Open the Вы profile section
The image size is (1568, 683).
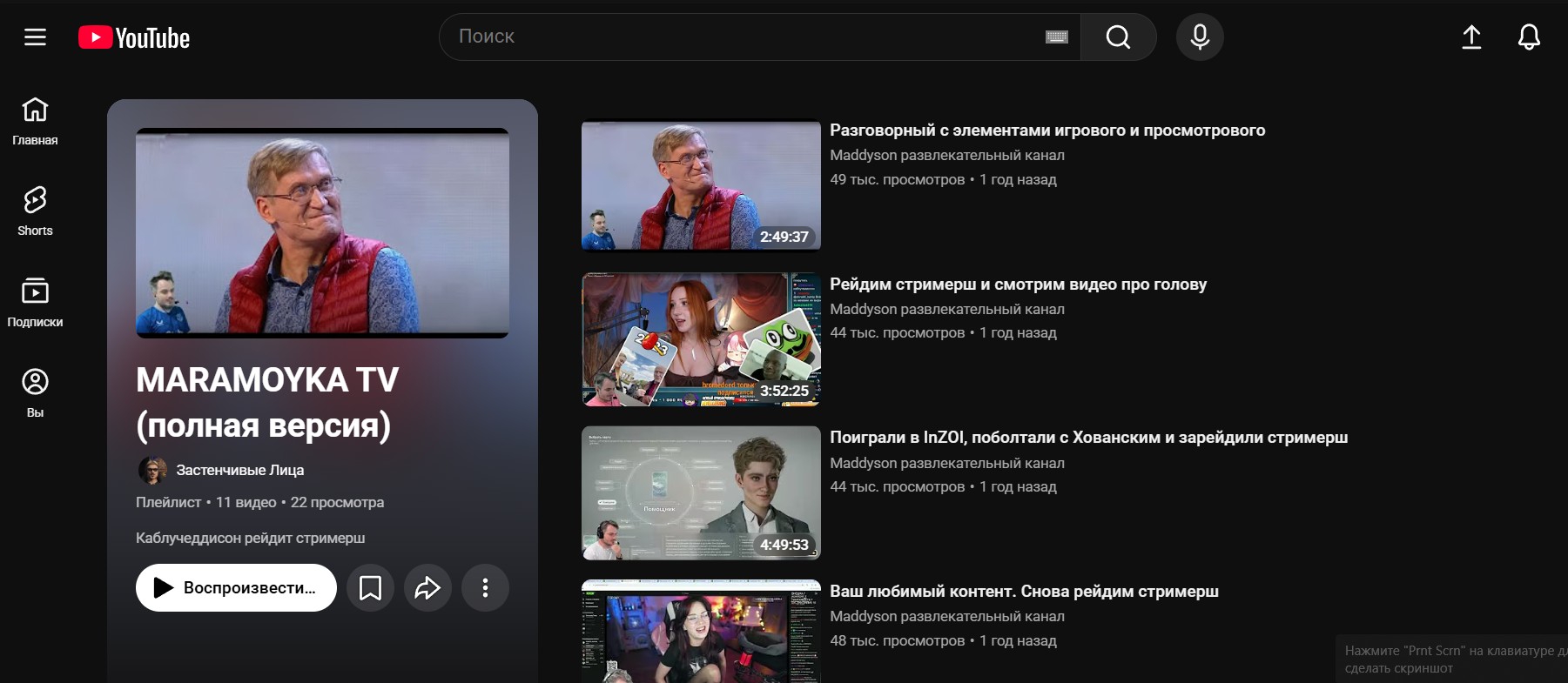(x=35, y=392)
